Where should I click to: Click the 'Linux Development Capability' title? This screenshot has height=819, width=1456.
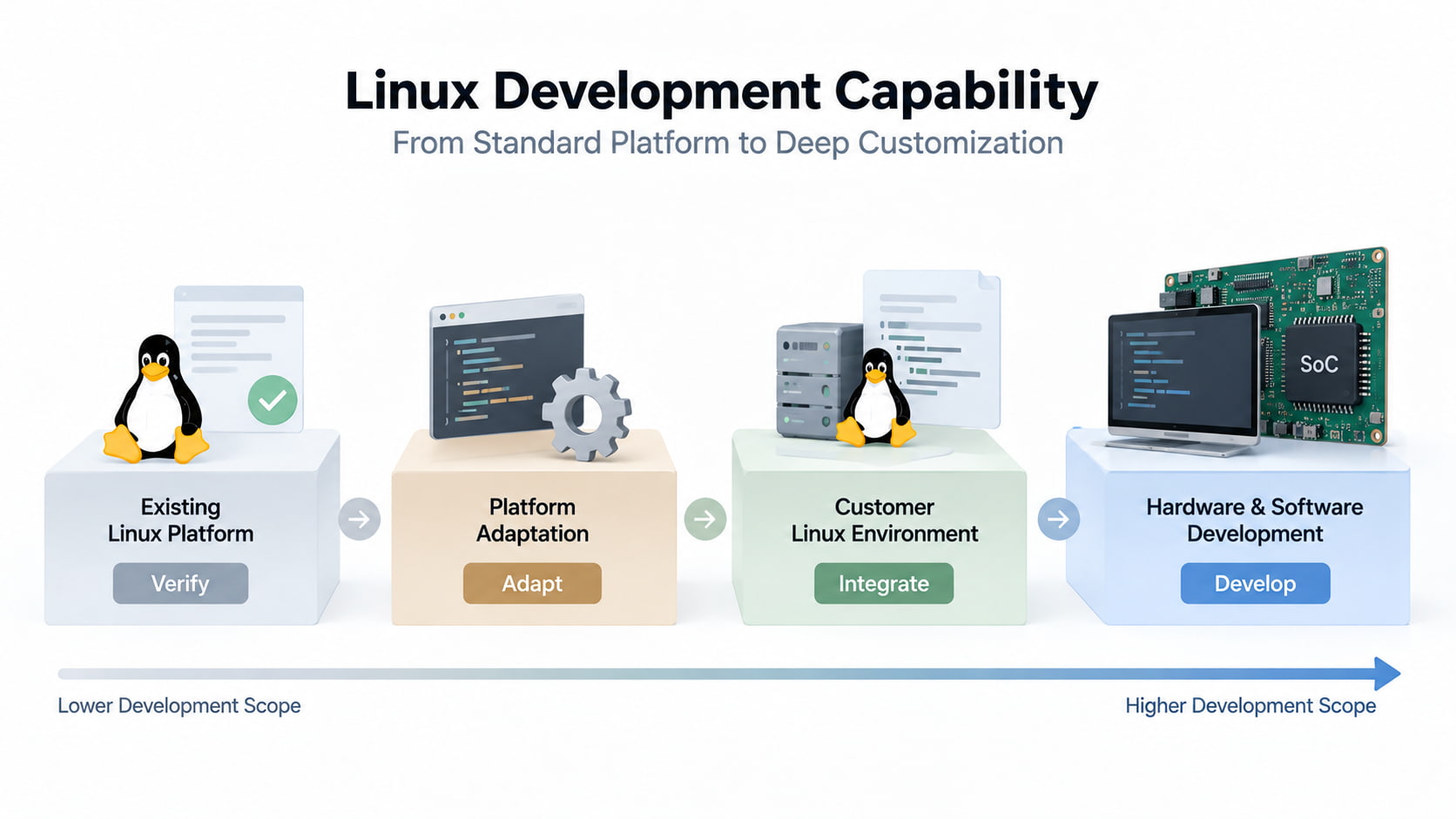pyautogui.click(x=721, y=91)
